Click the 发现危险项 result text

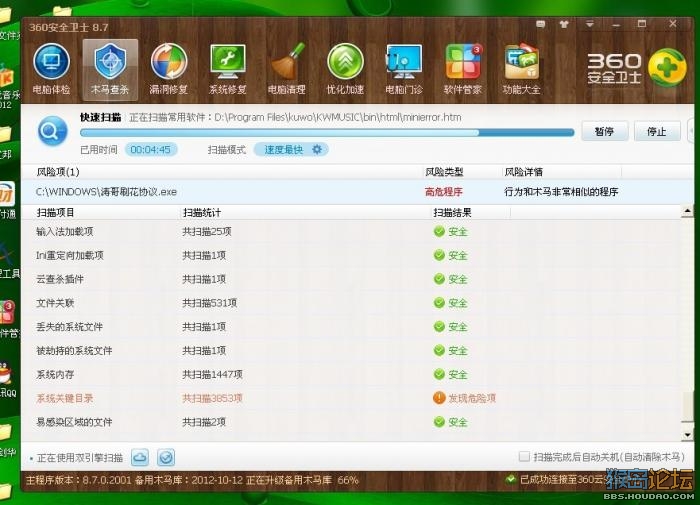pyautogui.click(x=472, y=398)
